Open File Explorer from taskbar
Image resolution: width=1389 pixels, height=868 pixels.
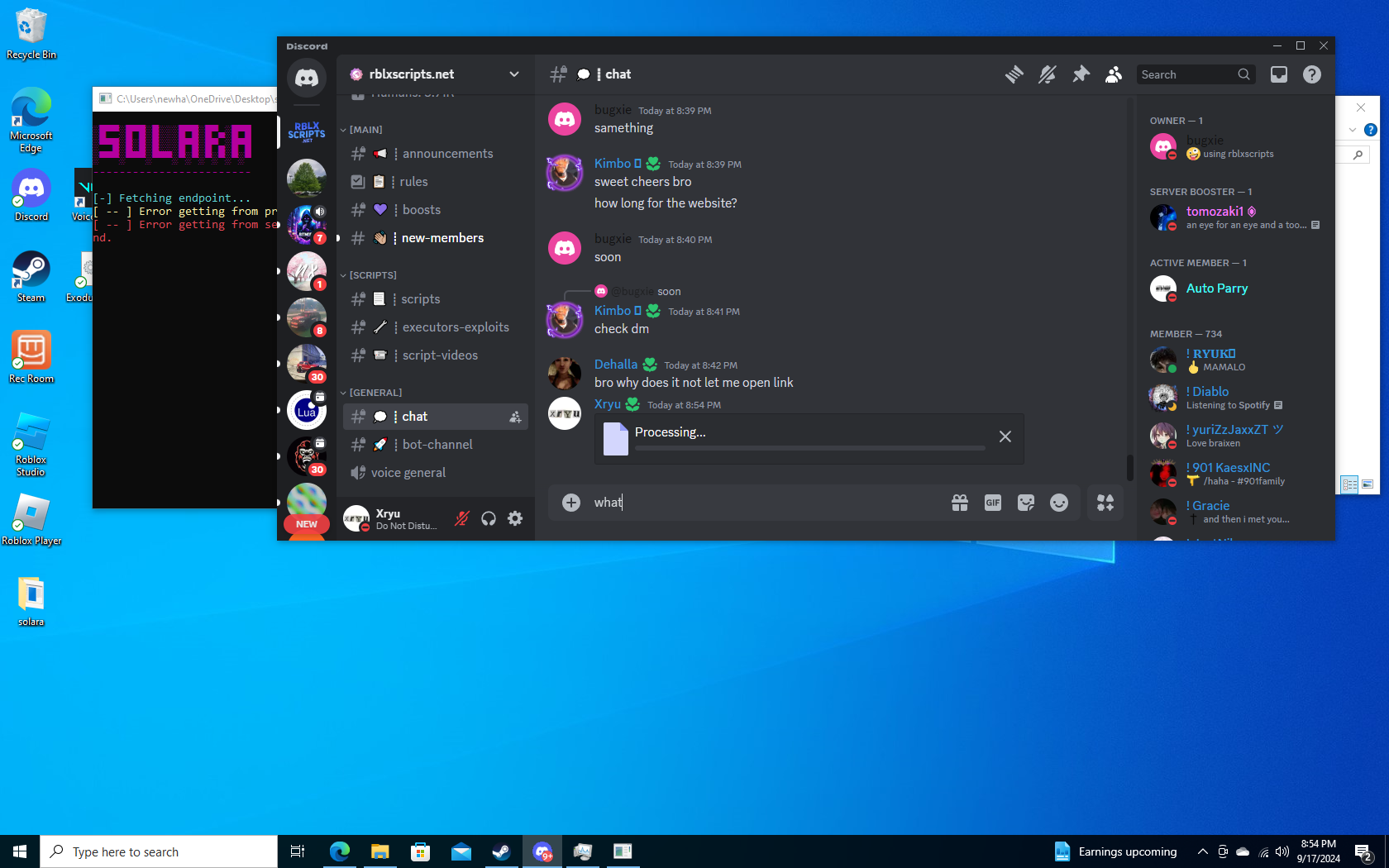coord(379,851)
